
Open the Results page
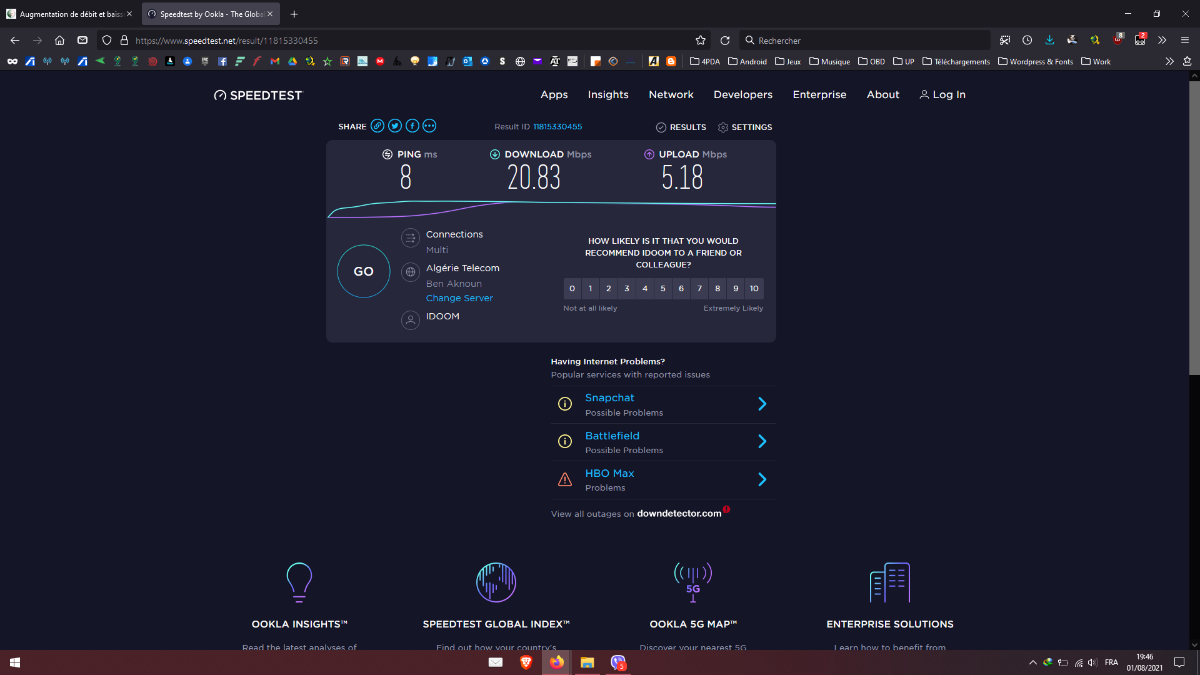(681, 127)
